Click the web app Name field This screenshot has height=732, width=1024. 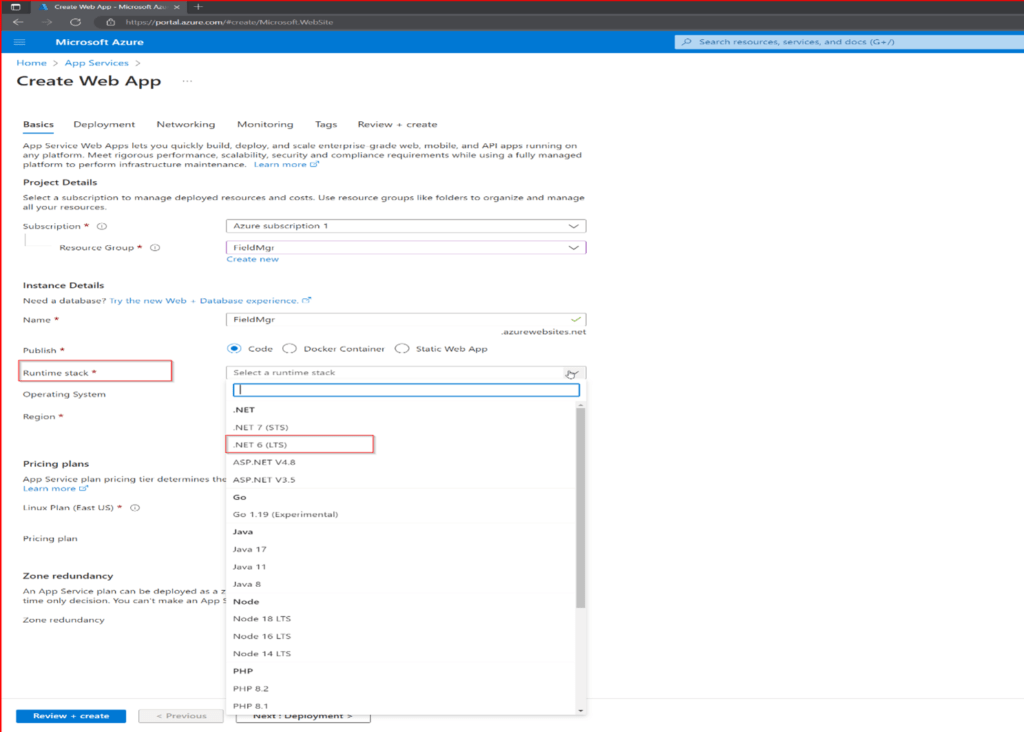(406, 319)
